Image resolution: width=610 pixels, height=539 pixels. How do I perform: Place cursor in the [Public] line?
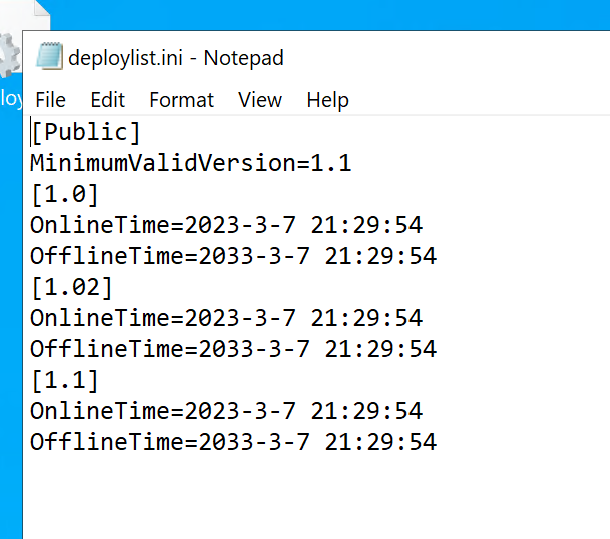point(86,132)
